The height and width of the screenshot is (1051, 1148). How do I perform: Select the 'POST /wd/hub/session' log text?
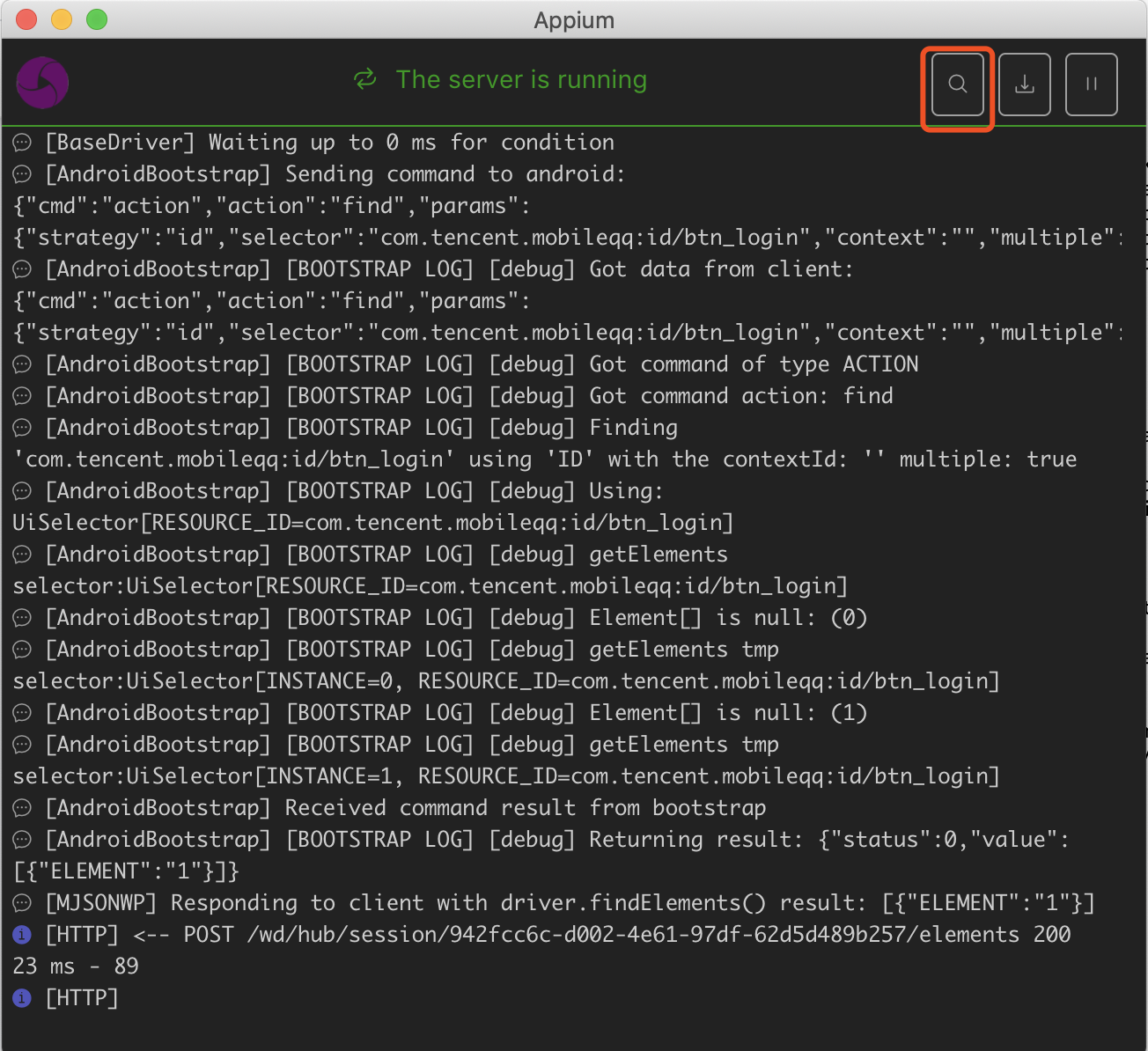[601, 935]
